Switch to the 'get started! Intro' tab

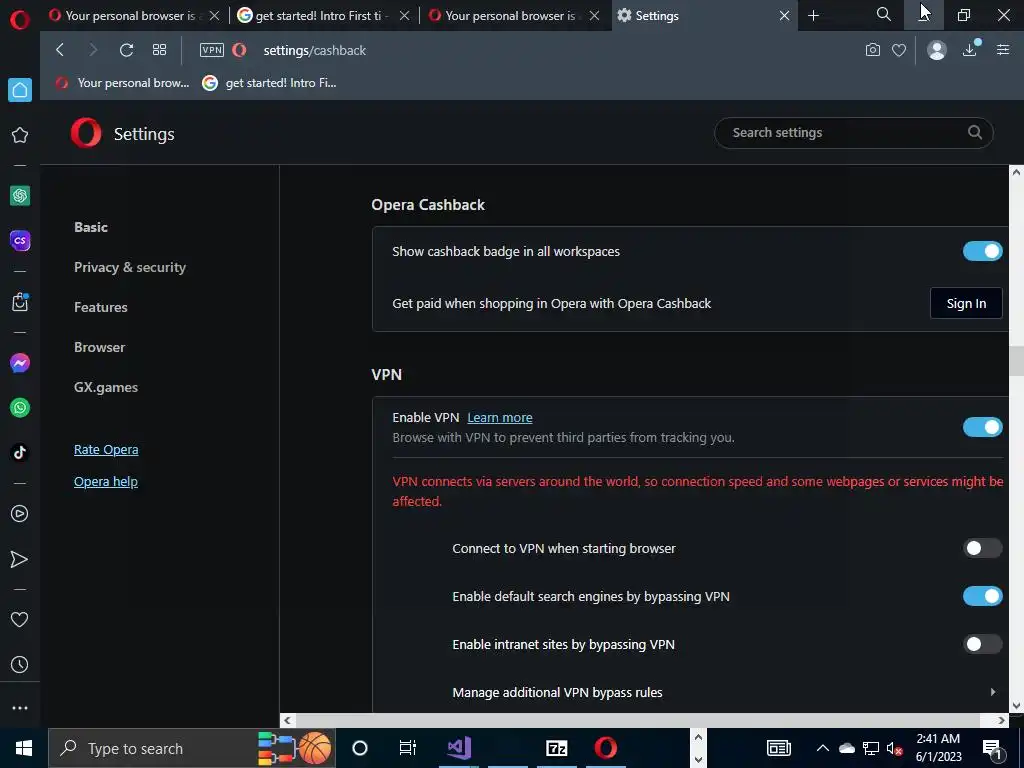(x=313, y=16)
